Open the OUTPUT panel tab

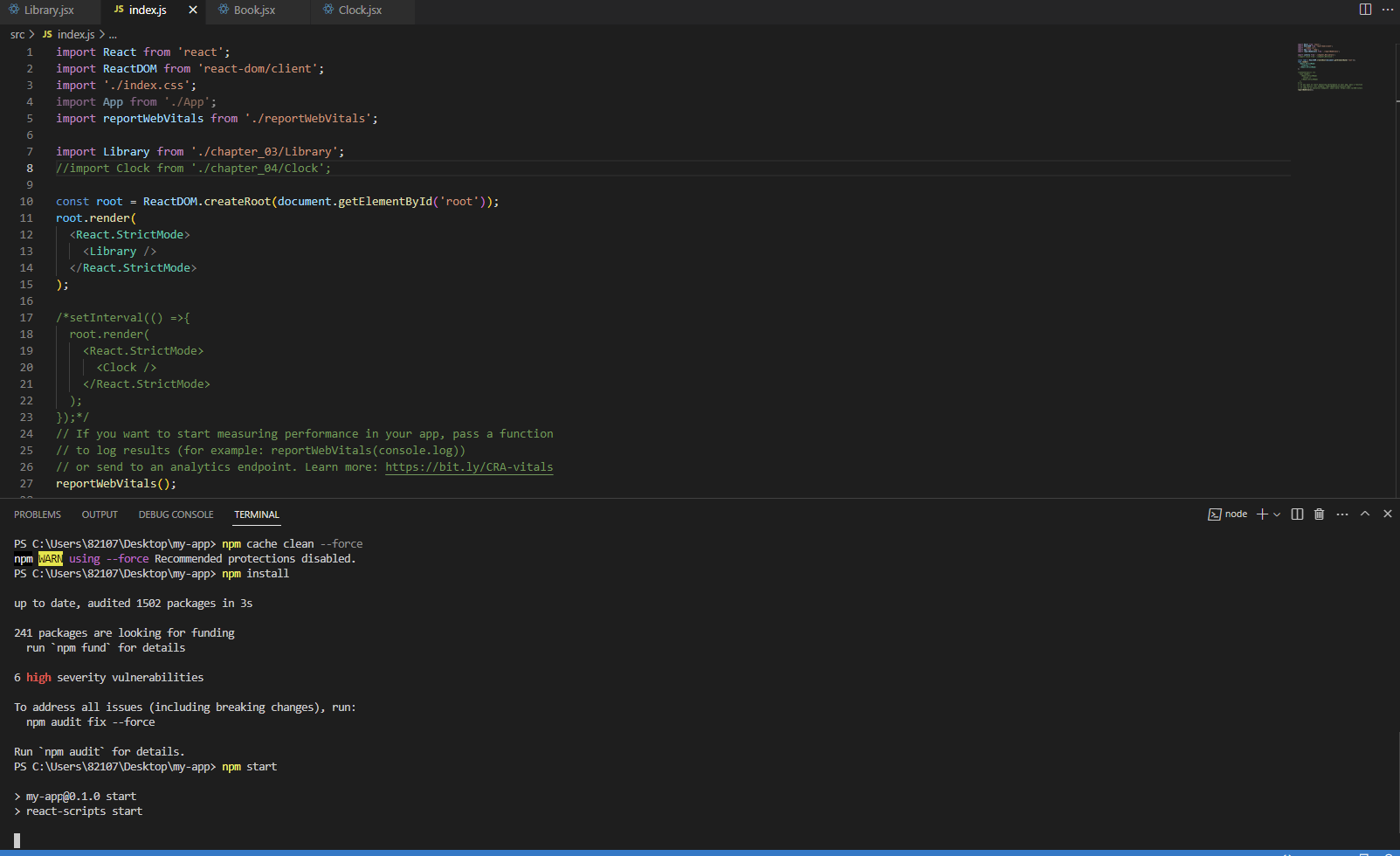100,514
